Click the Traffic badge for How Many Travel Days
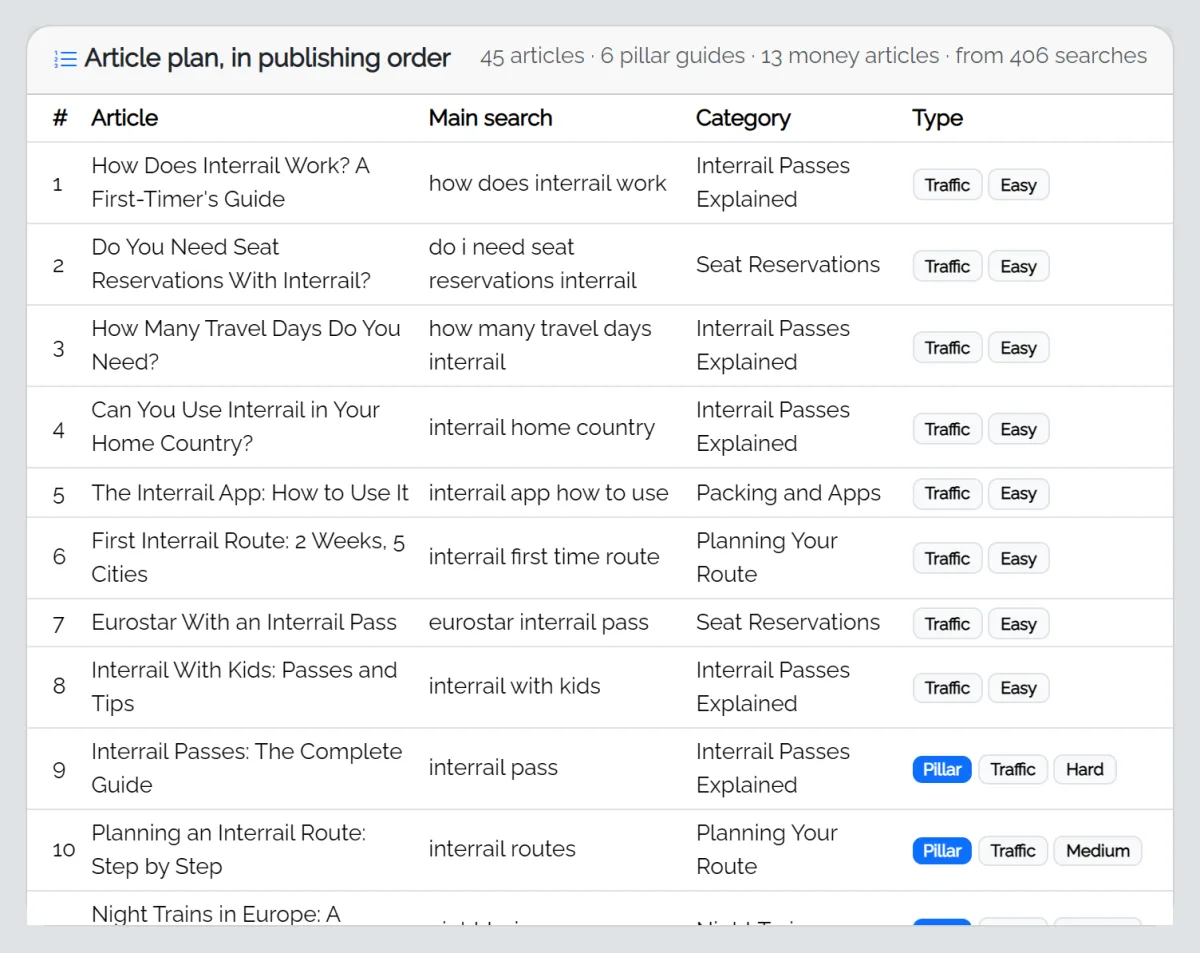 coord(947,348)
